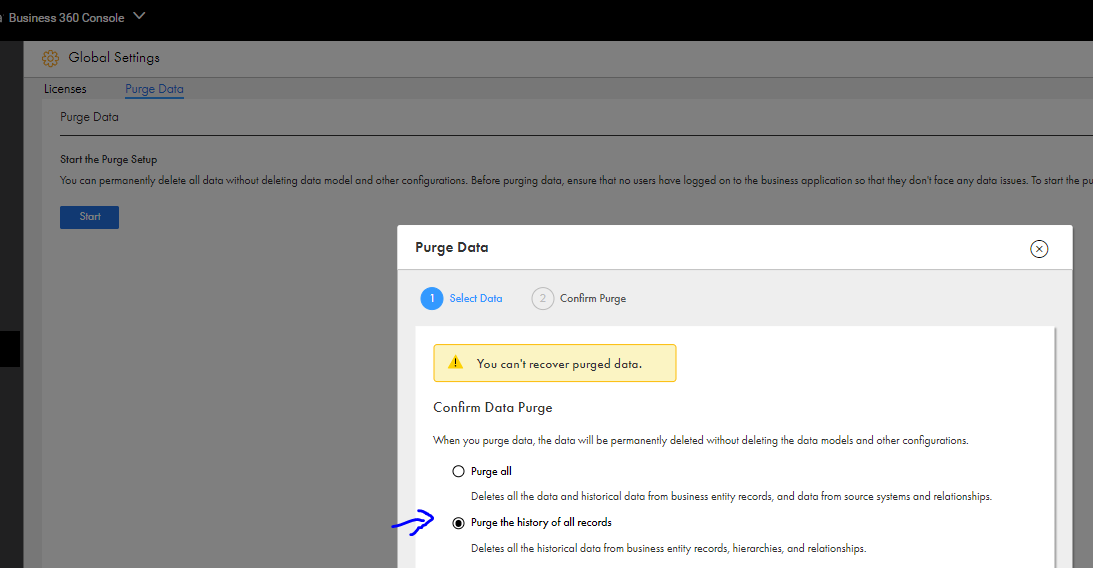Choose the Purge all radio option
Viewport: 1093px width, 568px height.
pyautogui.click(x=458, y=471)
